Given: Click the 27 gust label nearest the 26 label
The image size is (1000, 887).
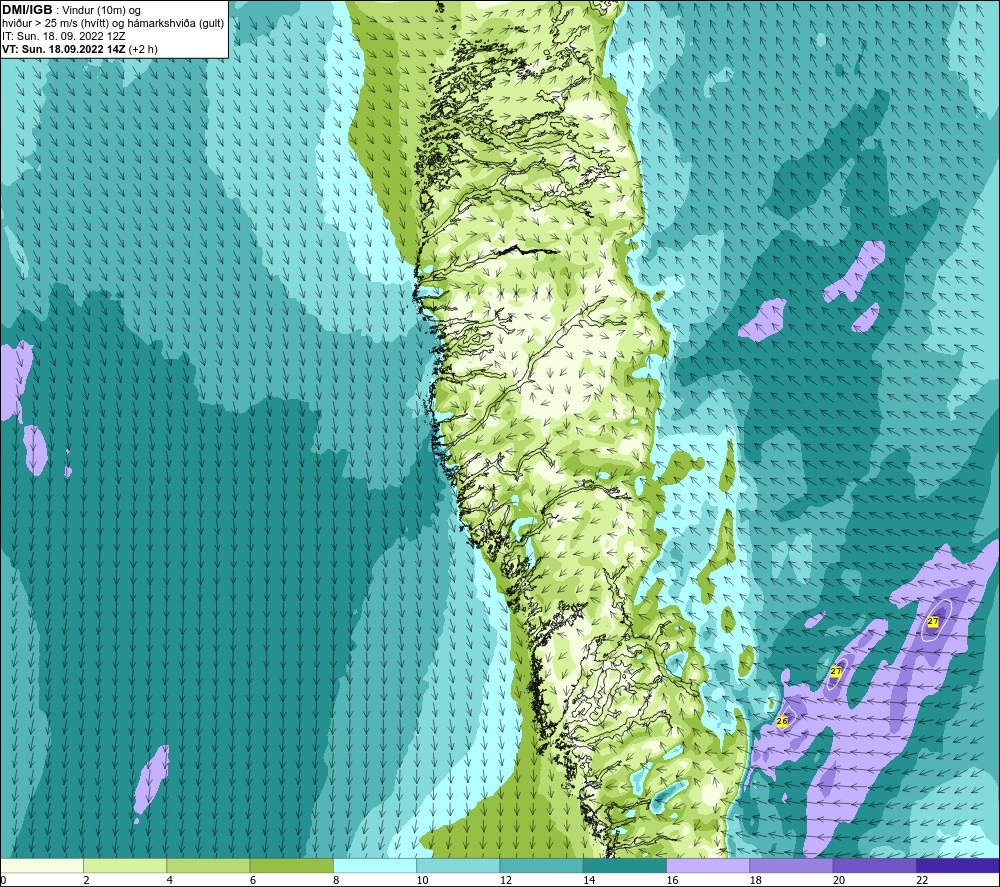Looking at the screenshot, I should (x=835, y=671).
